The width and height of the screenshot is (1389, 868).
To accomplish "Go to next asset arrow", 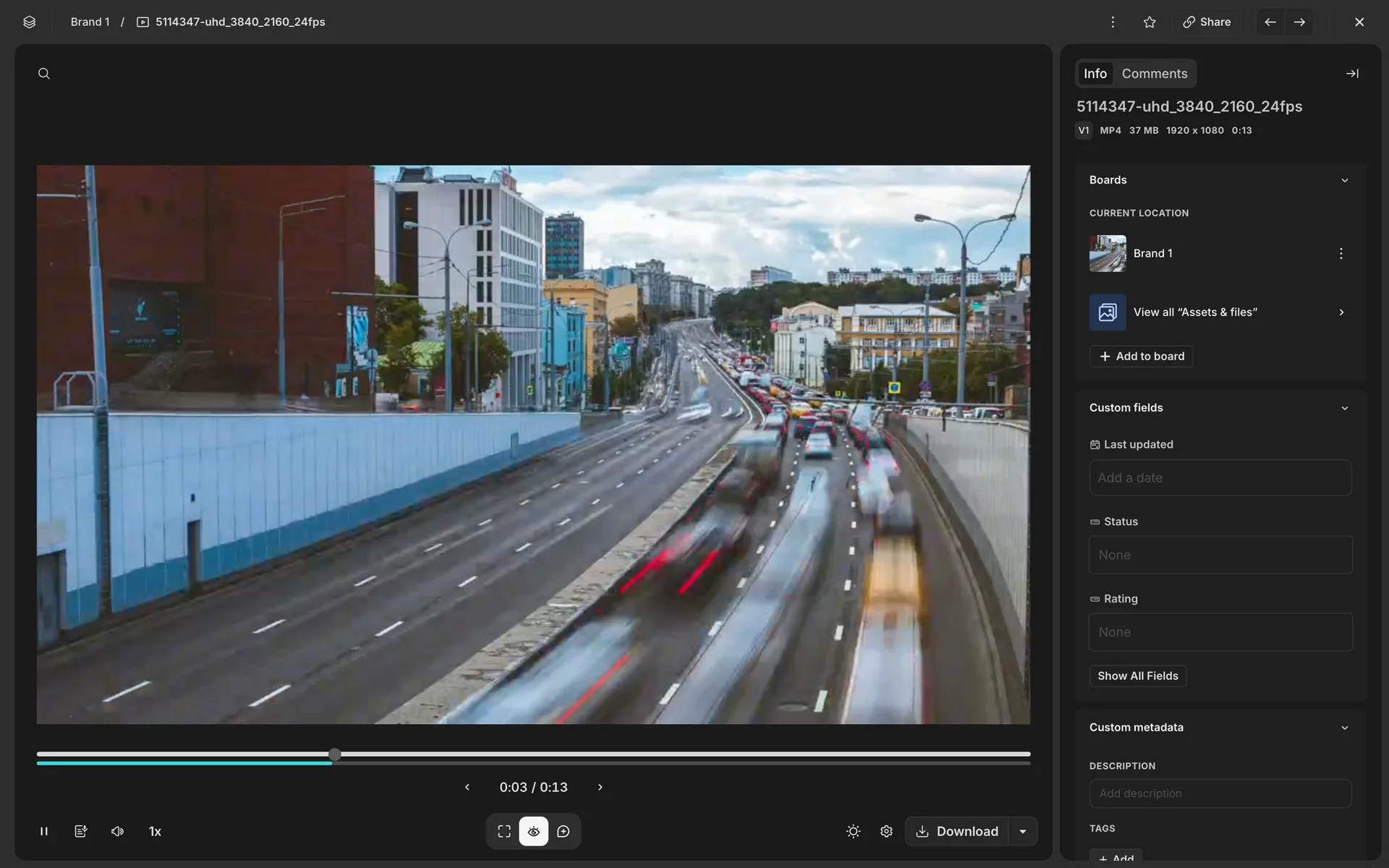I will (x=1299, y=22).
